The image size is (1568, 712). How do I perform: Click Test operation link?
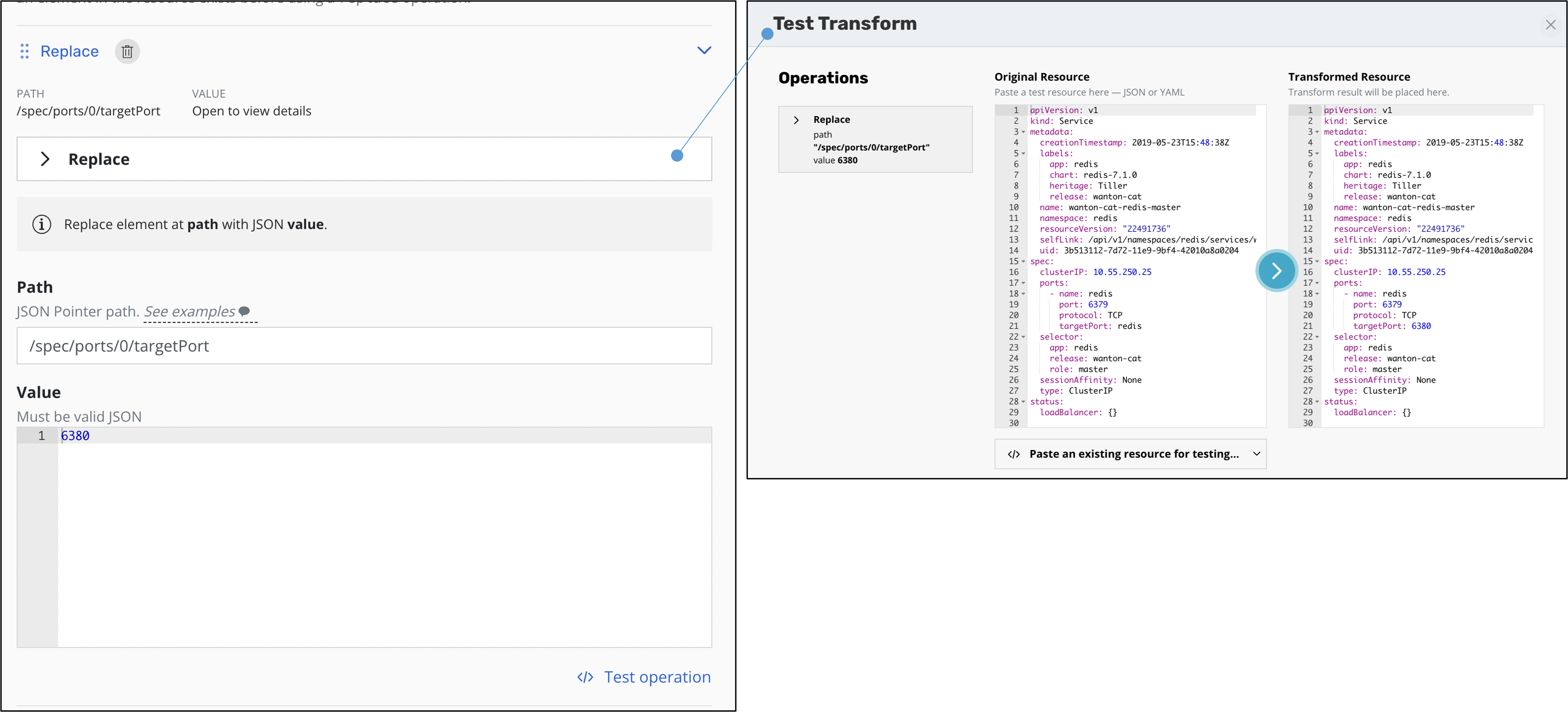(x=644, y=677)
